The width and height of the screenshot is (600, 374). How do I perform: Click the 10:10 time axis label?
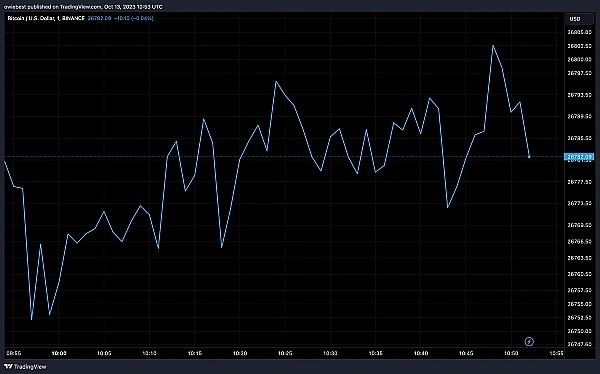(x=149, y=353)
